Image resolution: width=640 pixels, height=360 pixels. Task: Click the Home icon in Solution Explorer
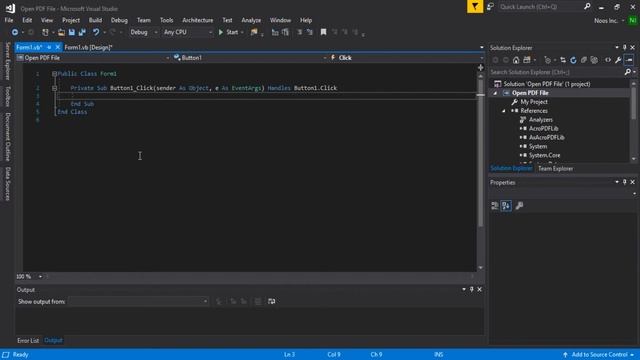tap(516, 60)
